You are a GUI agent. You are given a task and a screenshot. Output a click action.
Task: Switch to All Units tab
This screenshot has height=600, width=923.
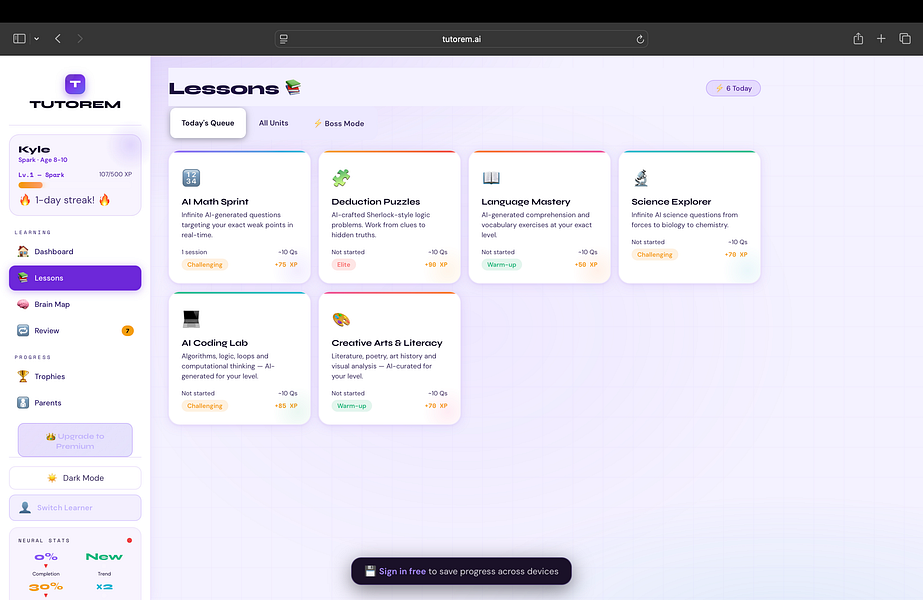[274, 123]
